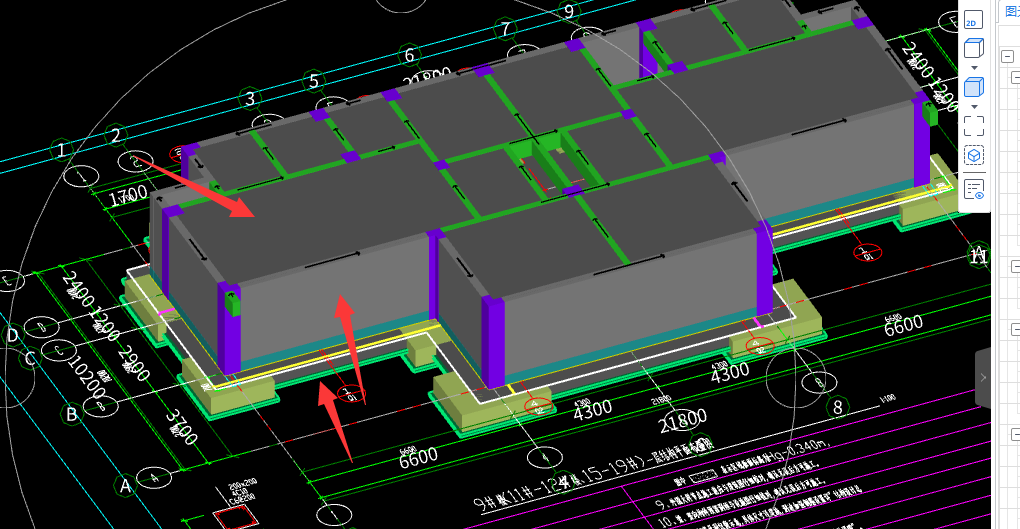
Task: Click axis number 7 hexagon at the top
Action: [x=505, y=29]
